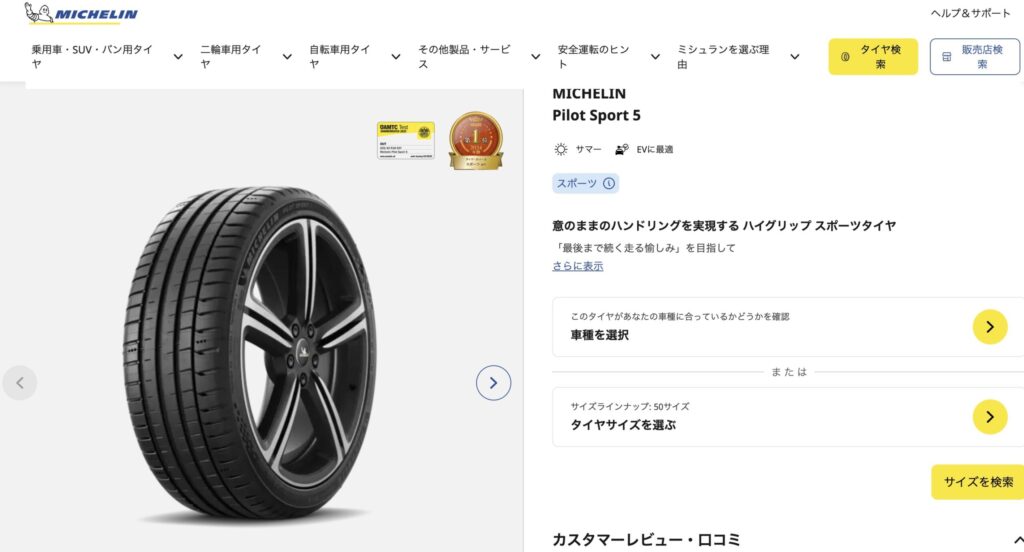Click the 販売店検索 button
Screen dimensions: 1024x552
pyautogui.click(x=974, y=57)
